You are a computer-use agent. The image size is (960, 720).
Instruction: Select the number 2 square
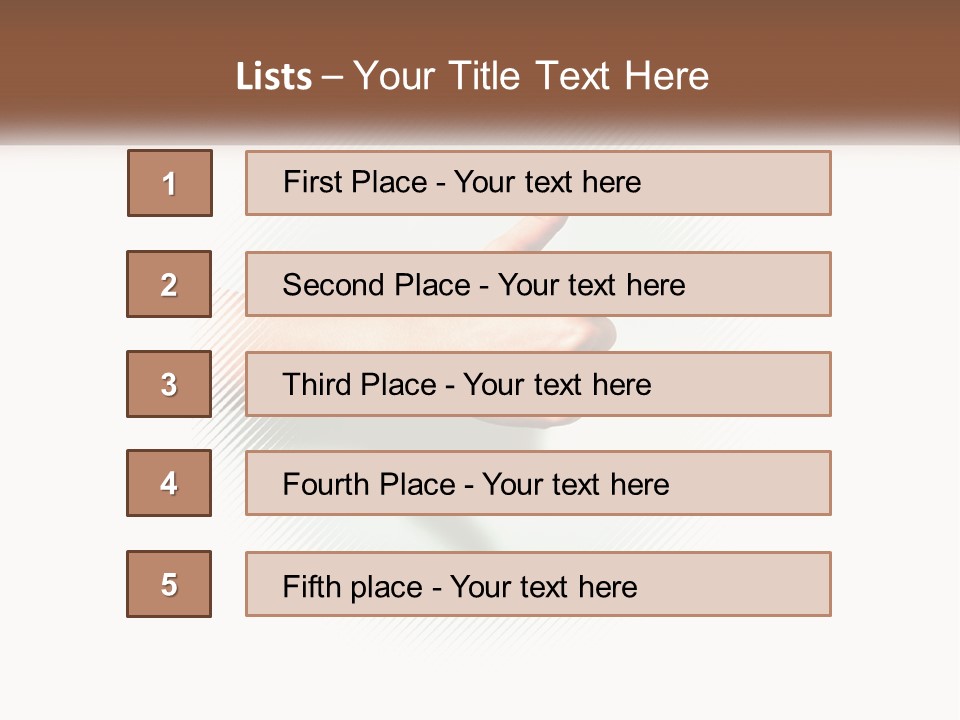pyautogui.click(x=169, y=284)
